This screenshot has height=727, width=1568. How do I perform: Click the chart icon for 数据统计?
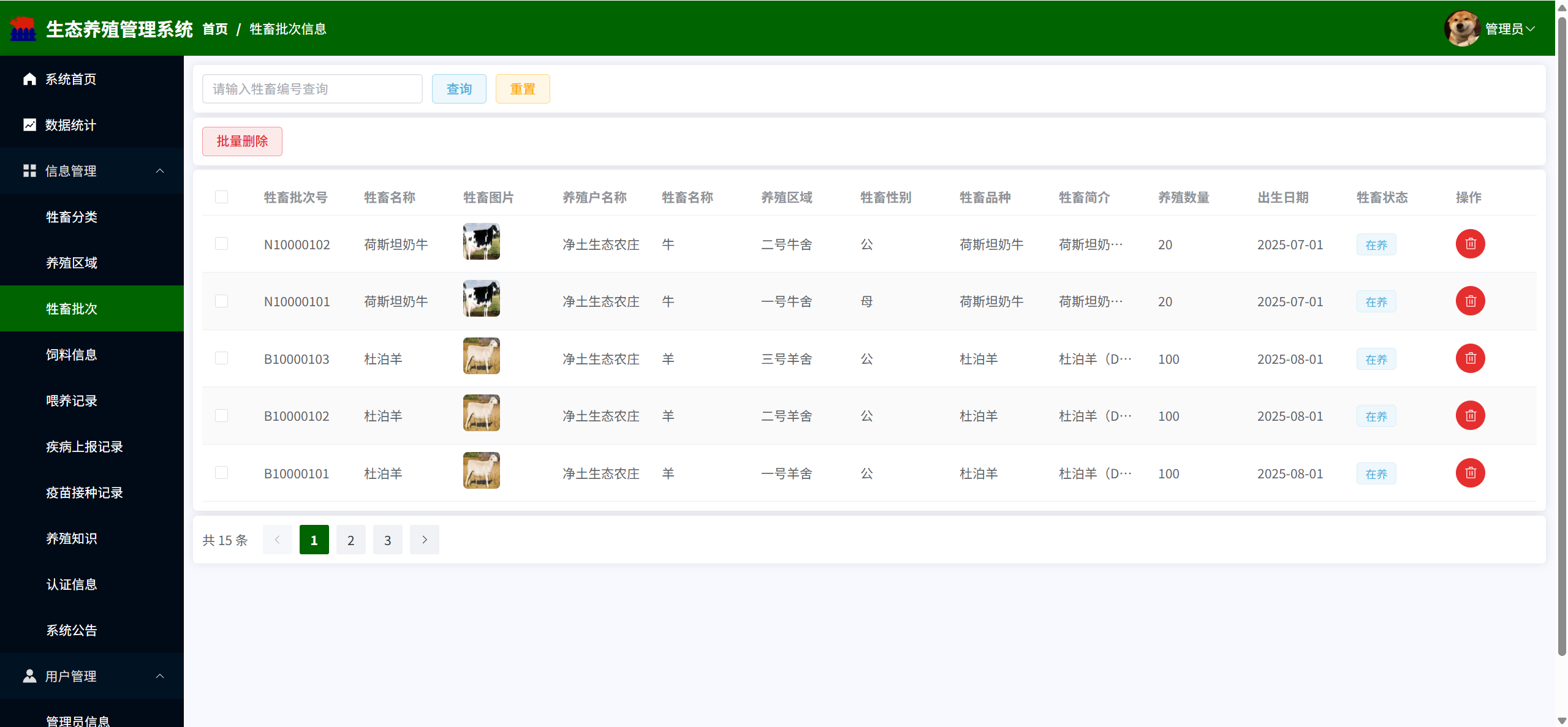point(29,125)
